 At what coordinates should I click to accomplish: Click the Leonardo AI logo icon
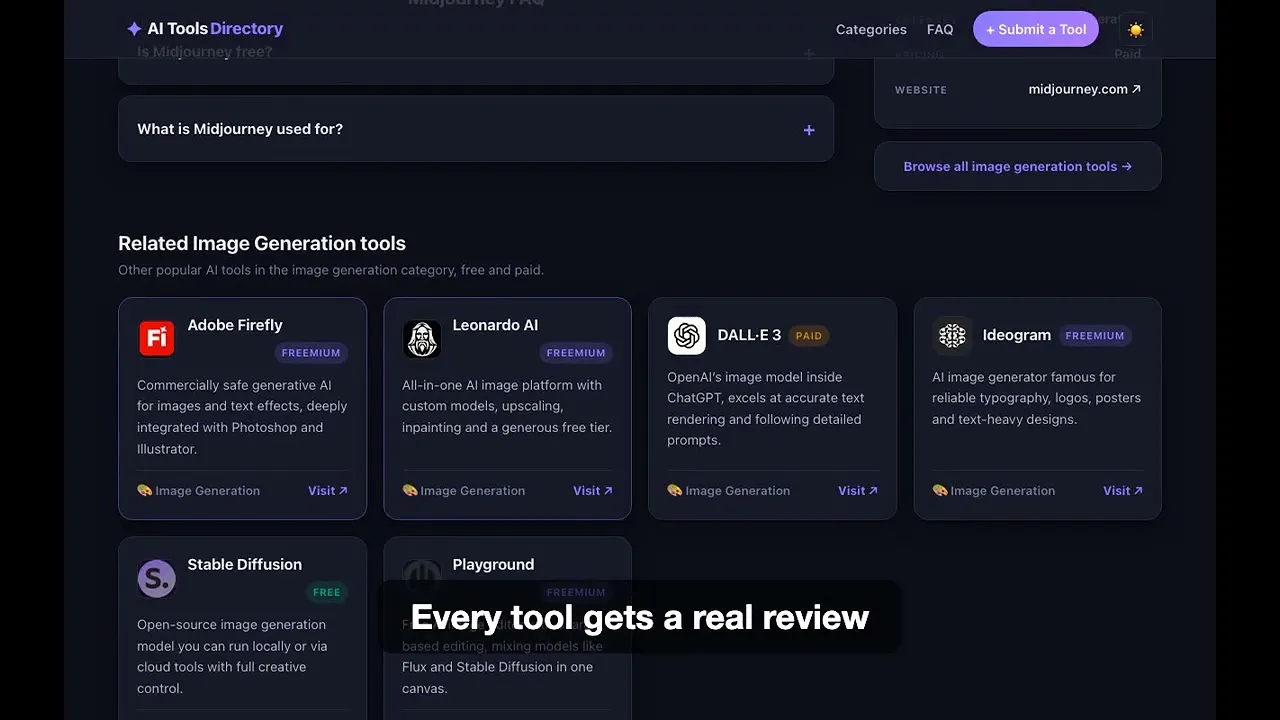pyautogui.click(x=422, y=339)
